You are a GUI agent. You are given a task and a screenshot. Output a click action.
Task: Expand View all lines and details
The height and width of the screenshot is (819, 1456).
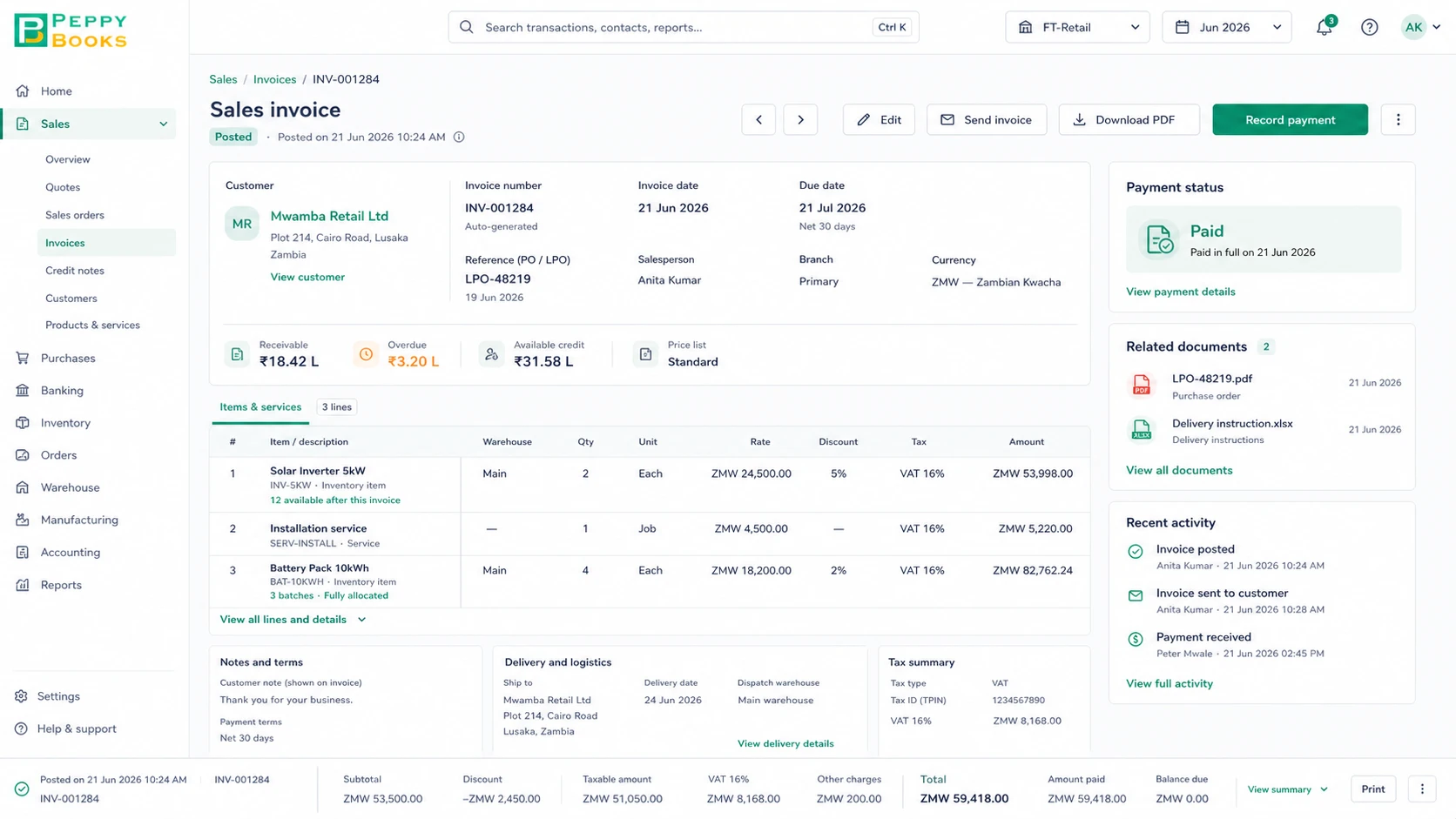pyautogui.click(x=293, y=620)
